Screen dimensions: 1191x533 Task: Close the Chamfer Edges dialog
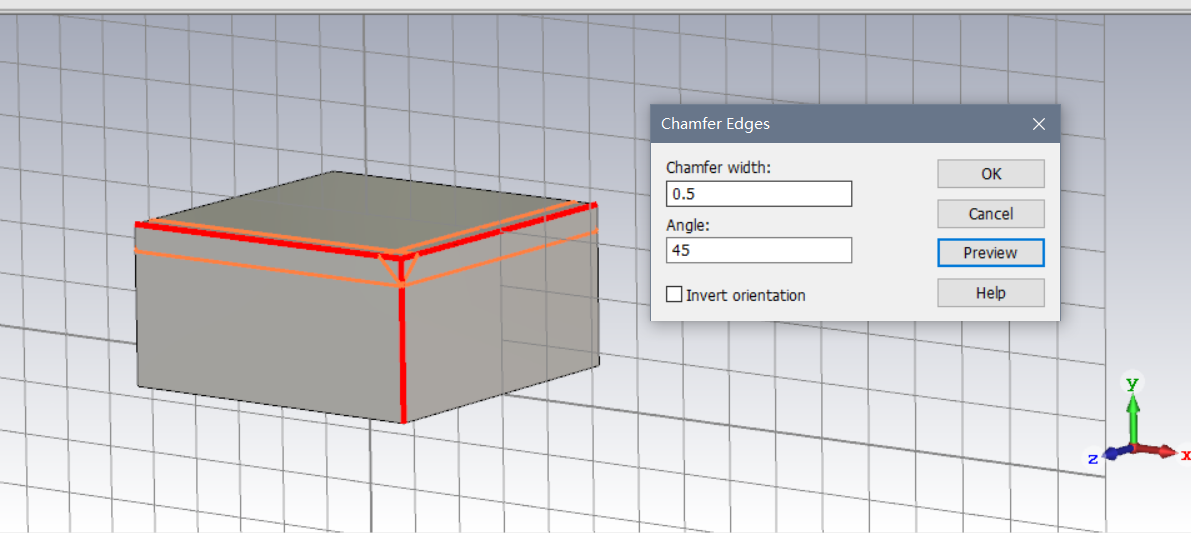pyautogui.click(x=1038, y=124)
